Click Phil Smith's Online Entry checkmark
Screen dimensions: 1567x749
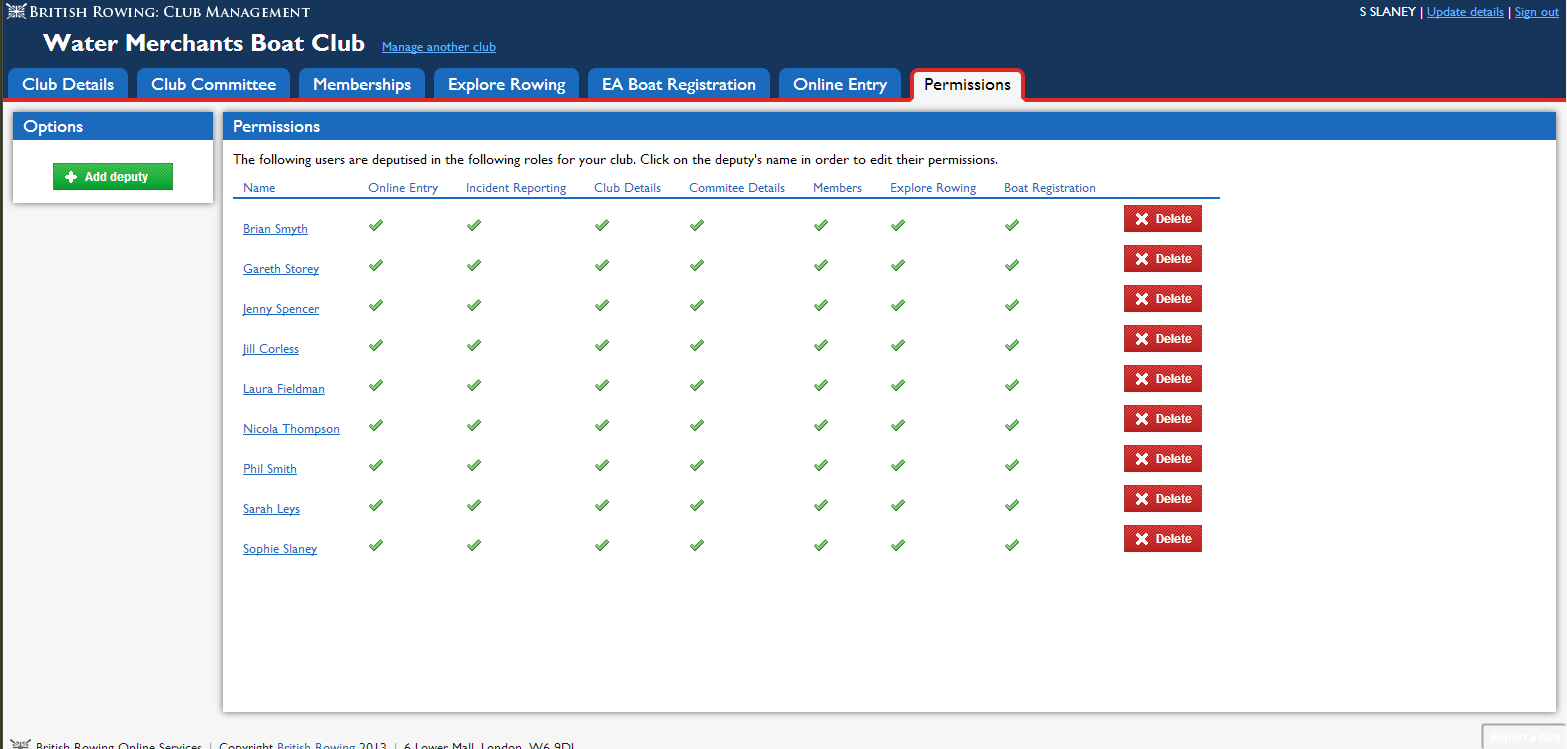tap(376, 465)
